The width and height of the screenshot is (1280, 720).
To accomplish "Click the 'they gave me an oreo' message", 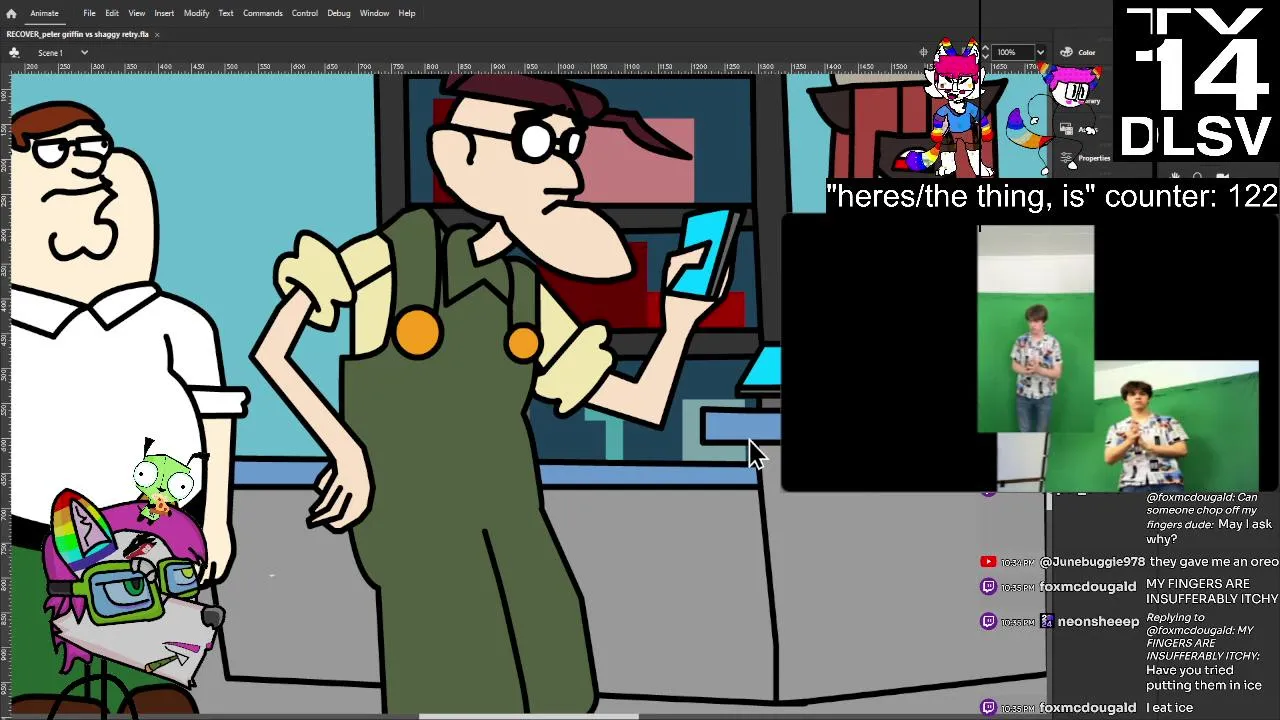I will click(x=1214, y=562).
